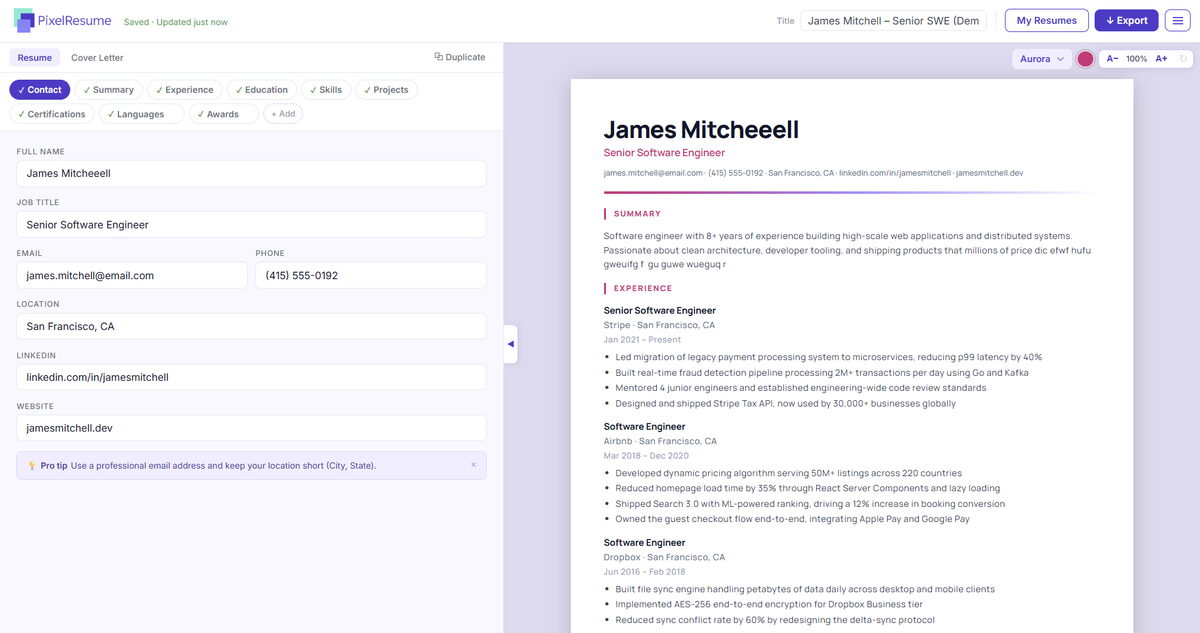Decrease resume font size with A−
Image resolution: width=1200 pixels, height=633 pixels.
coord(1112,59)
